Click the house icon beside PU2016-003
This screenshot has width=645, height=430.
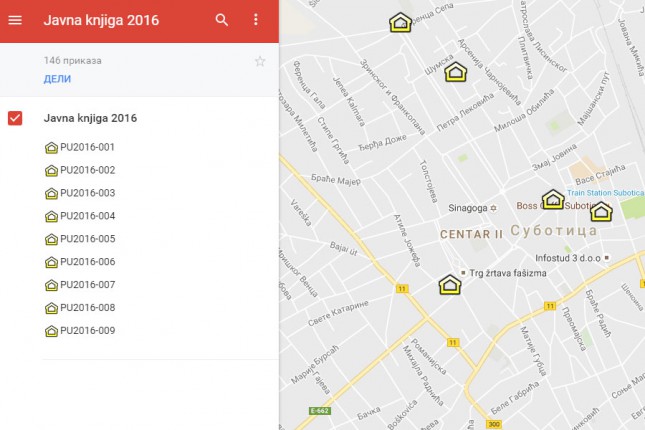[51, 193]
